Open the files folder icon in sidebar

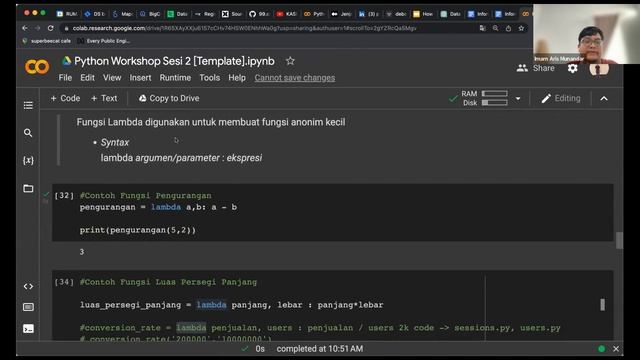point(28,188)
